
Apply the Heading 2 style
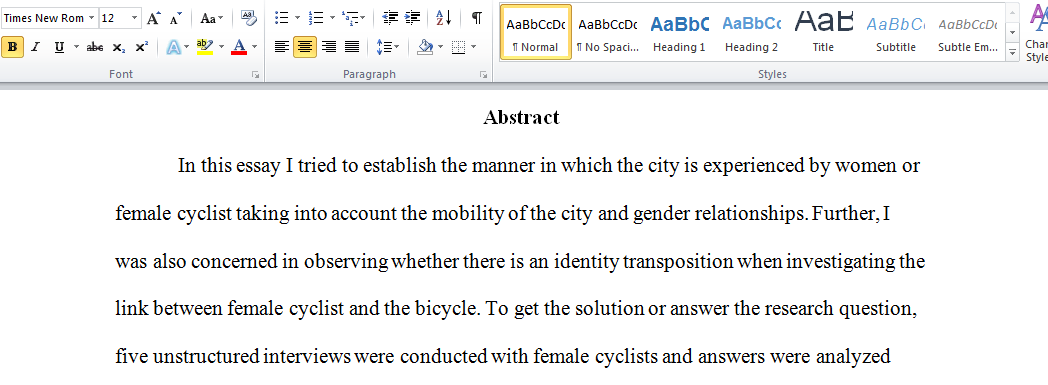point(751,32)
